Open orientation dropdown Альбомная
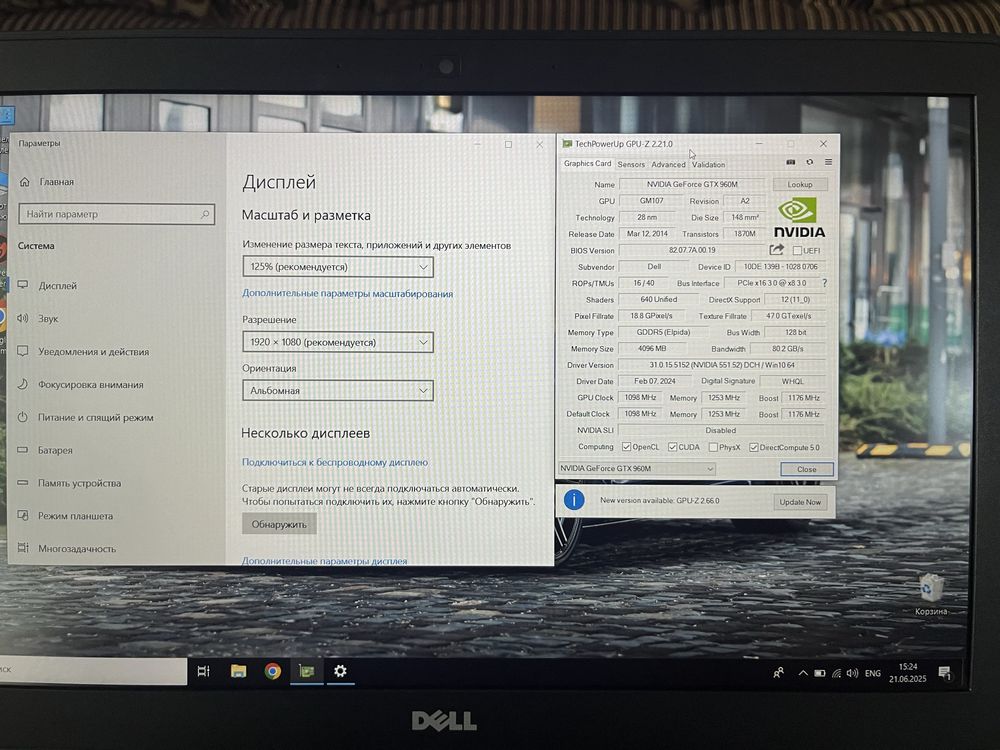This screenshot has width=1000, height=750. coord(338,390)
